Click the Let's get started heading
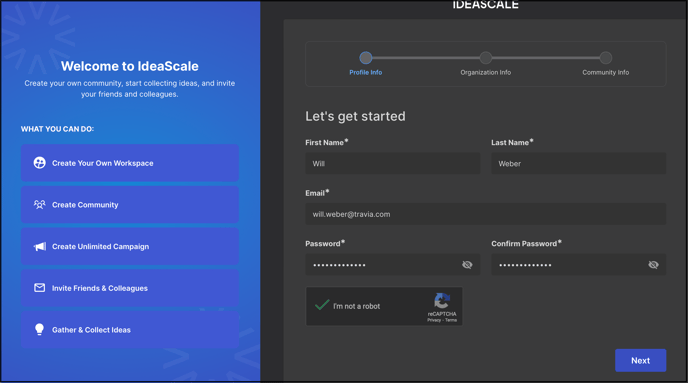688x383 pixels. tap(355, 116)
